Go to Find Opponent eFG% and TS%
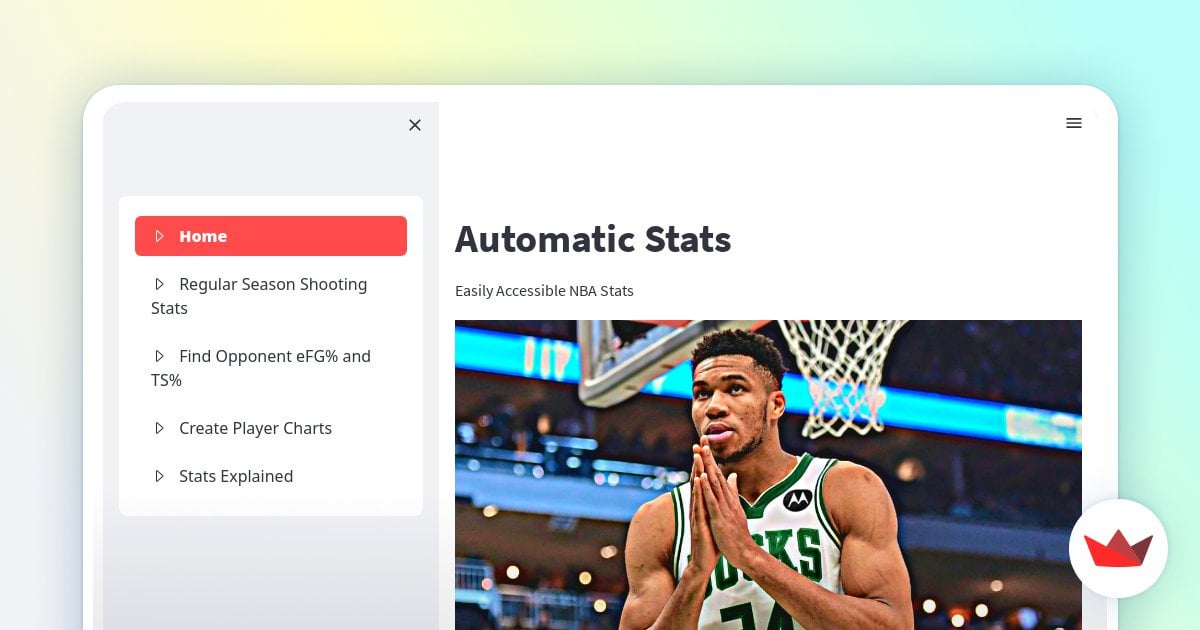The width and height of the screenshot is (1200, 630). click(274, 357)
